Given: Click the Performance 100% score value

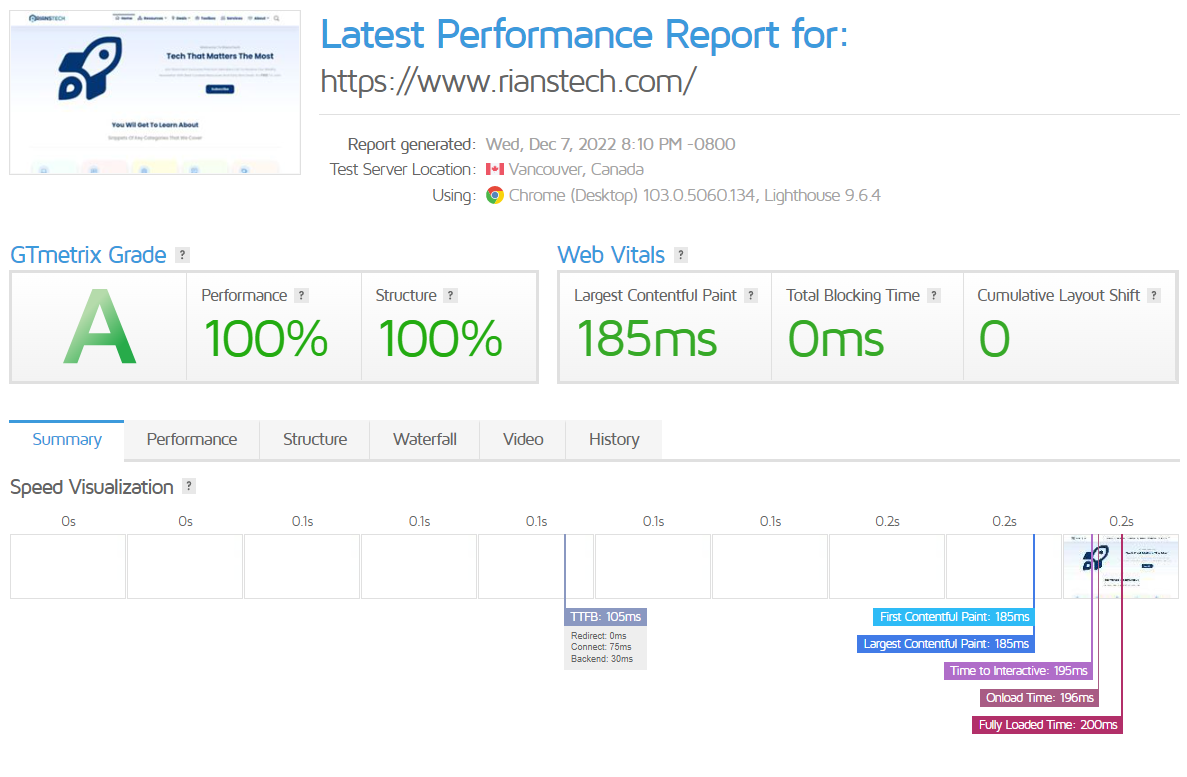Looking at the screenshot, I should tap(266, 339).
